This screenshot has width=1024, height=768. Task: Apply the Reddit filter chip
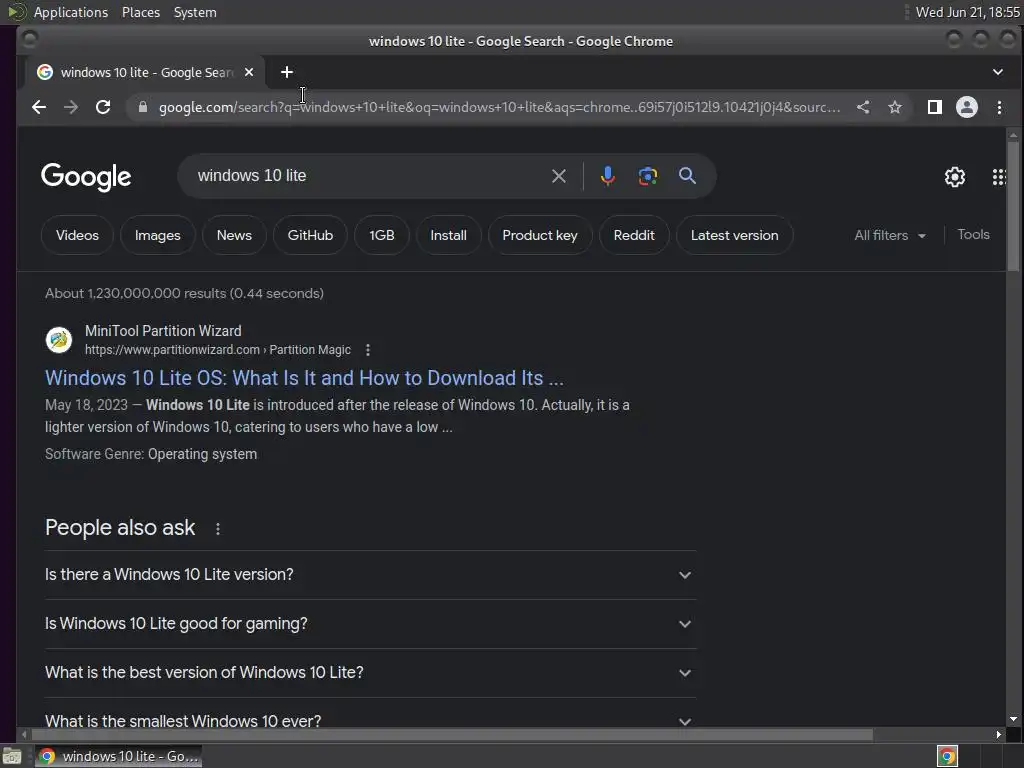[x=633, y=235]
